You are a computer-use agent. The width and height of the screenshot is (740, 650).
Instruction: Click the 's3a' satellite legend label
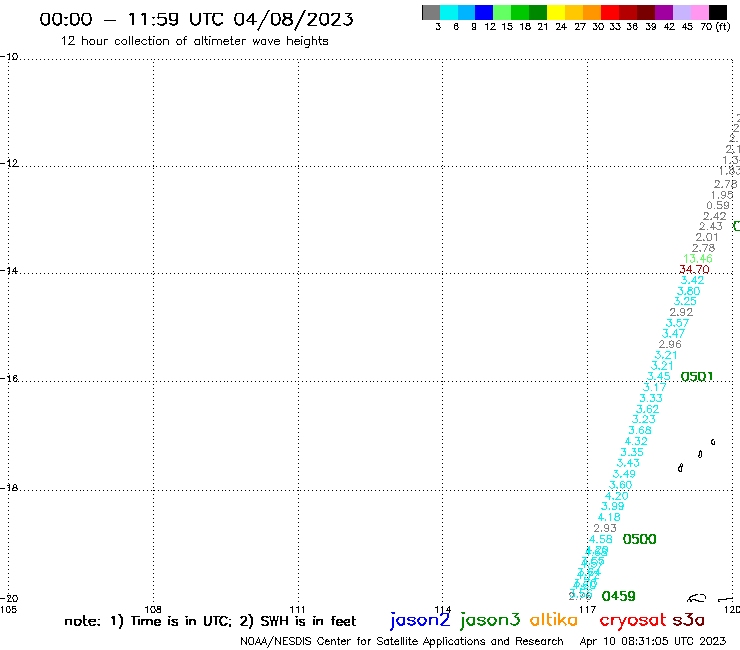pos(688,620)
